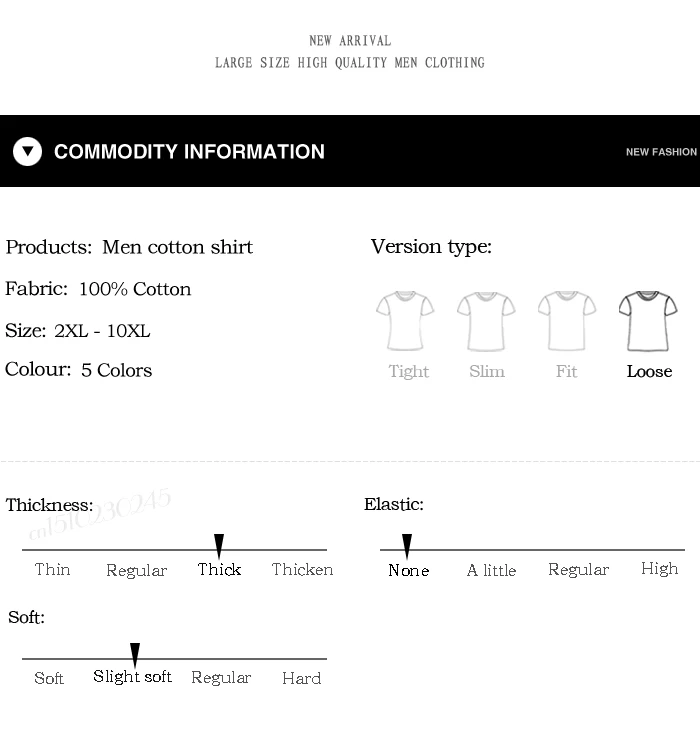Click the Soft slider marker triangle
The image size is (700, 747).
tap(135, 655)
